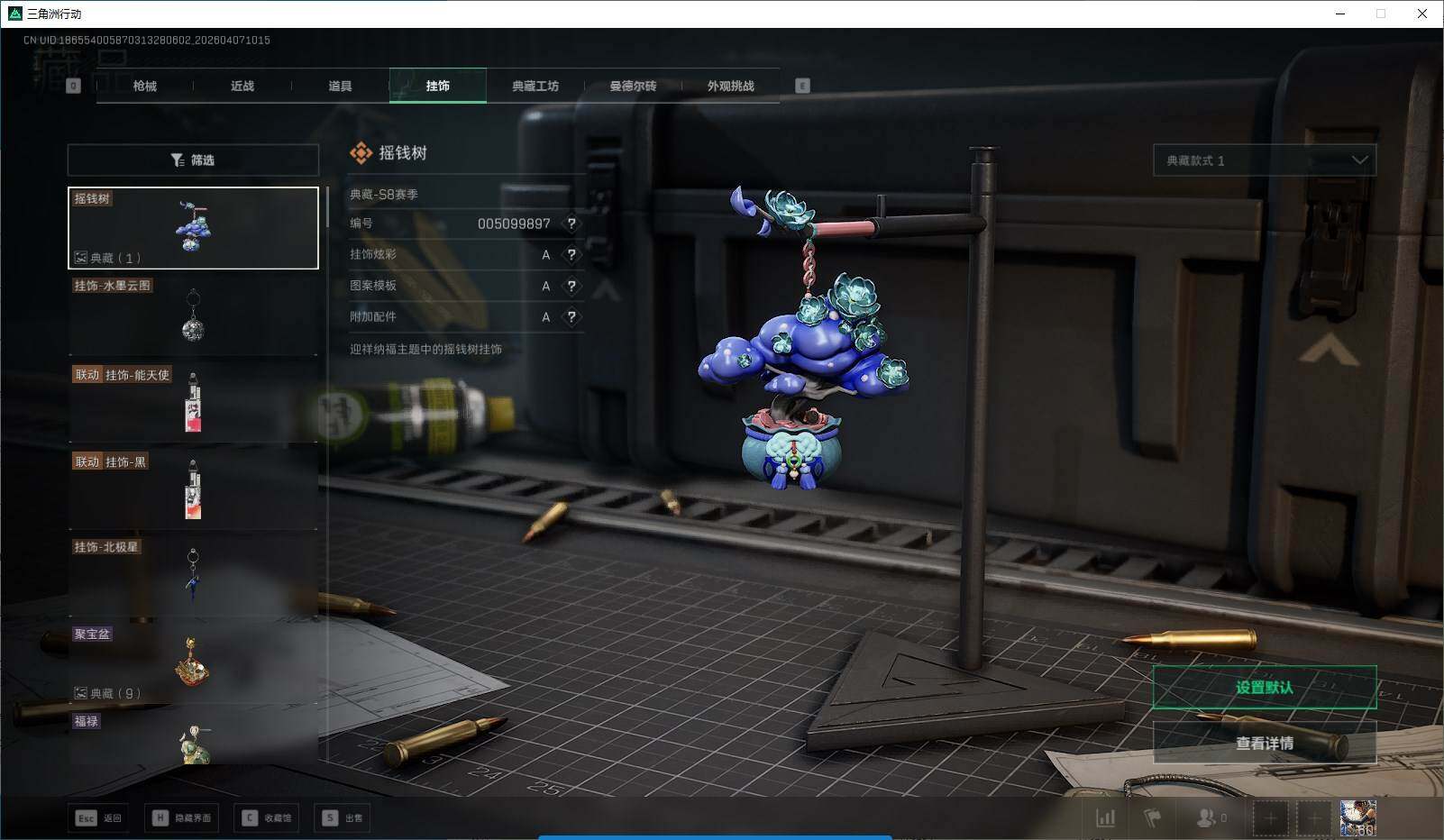1444x840 pixels.
Task: Switch to the 典藏工坊 tab
Action: (535, 86)
